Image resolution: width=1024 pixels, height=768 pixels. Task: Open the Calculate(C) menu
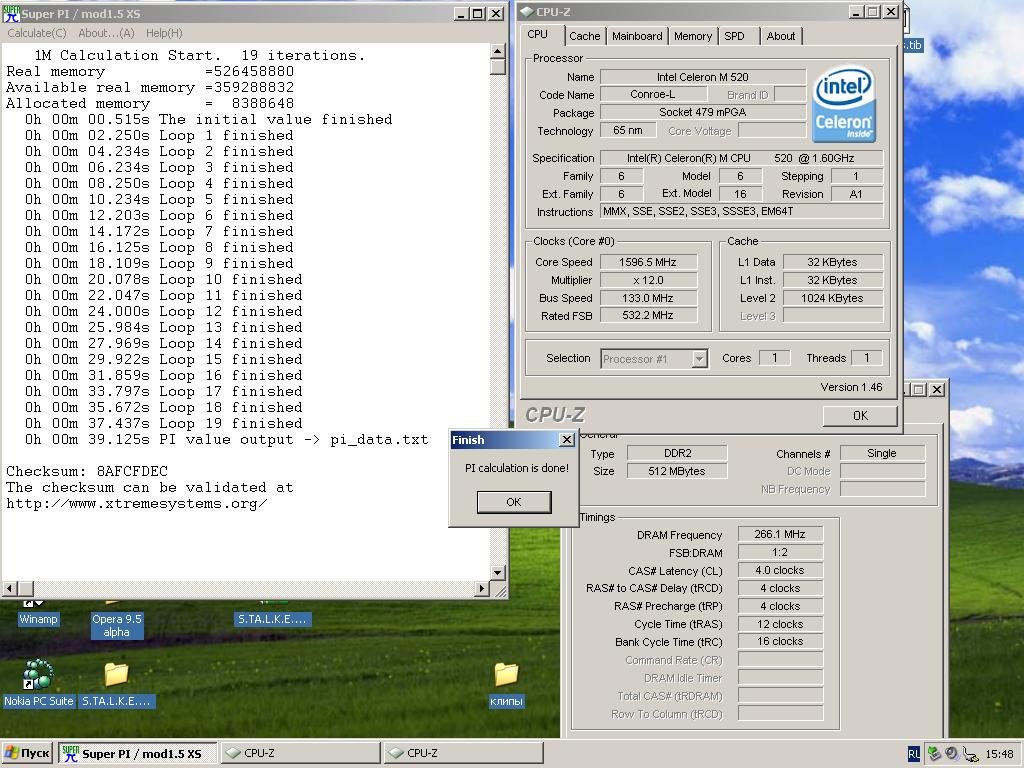[37, 33]
